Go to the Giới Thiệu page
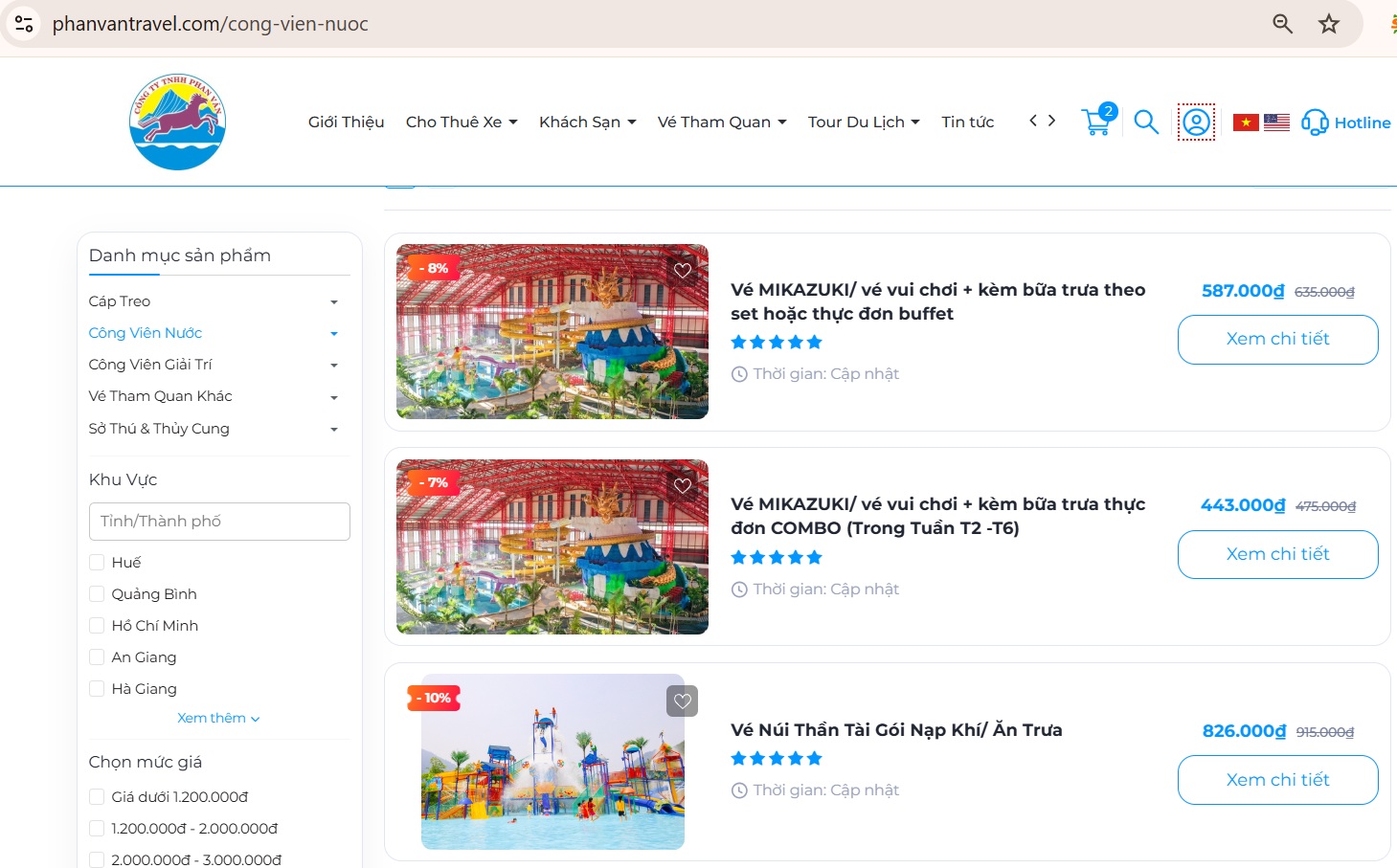This screenshot has height=868, width=1397. [x=347, y=122]
